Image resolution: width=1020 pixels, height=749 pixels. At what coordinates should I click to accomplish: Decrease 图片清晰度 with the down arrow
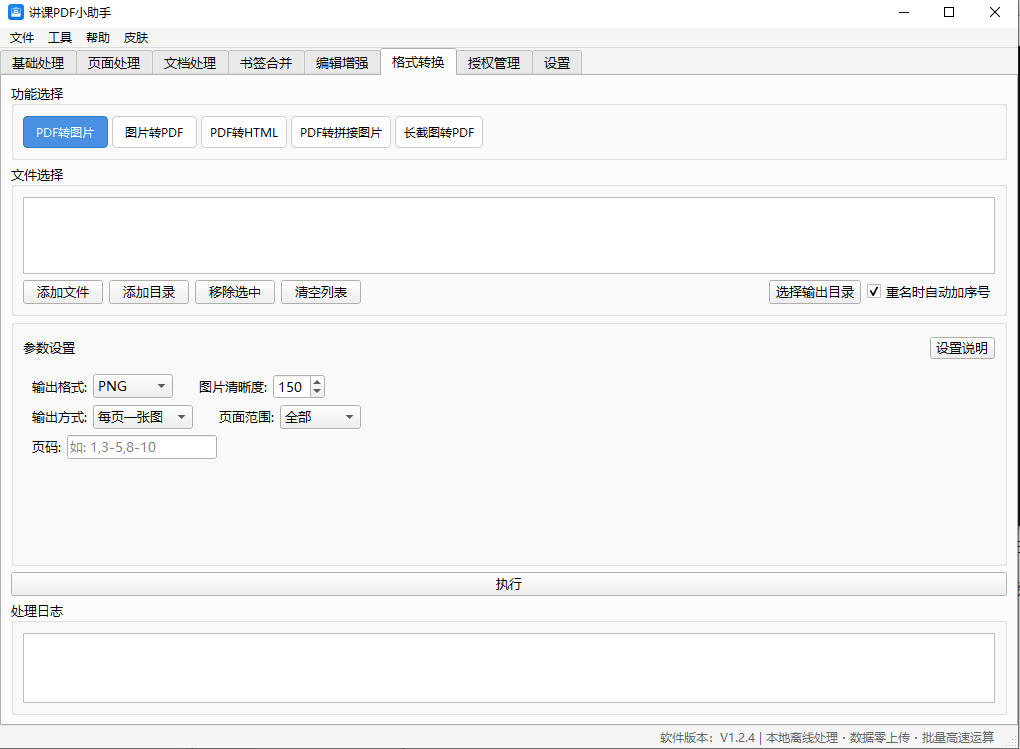317,392
